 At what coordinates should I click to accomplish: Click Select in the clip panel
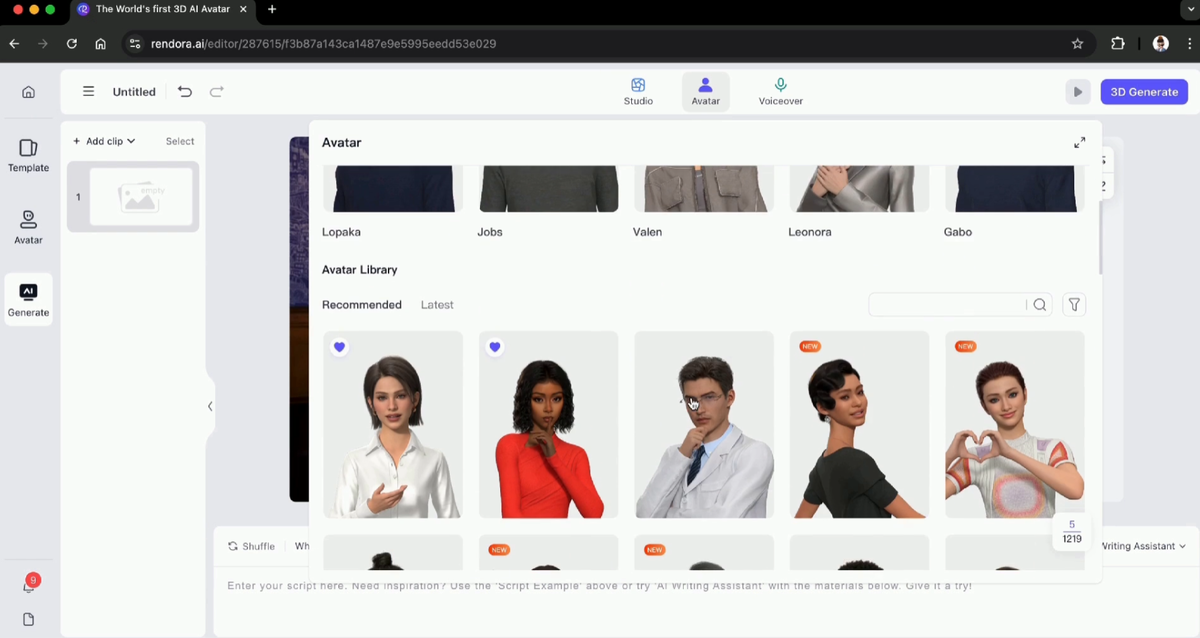tap(180, 141)
